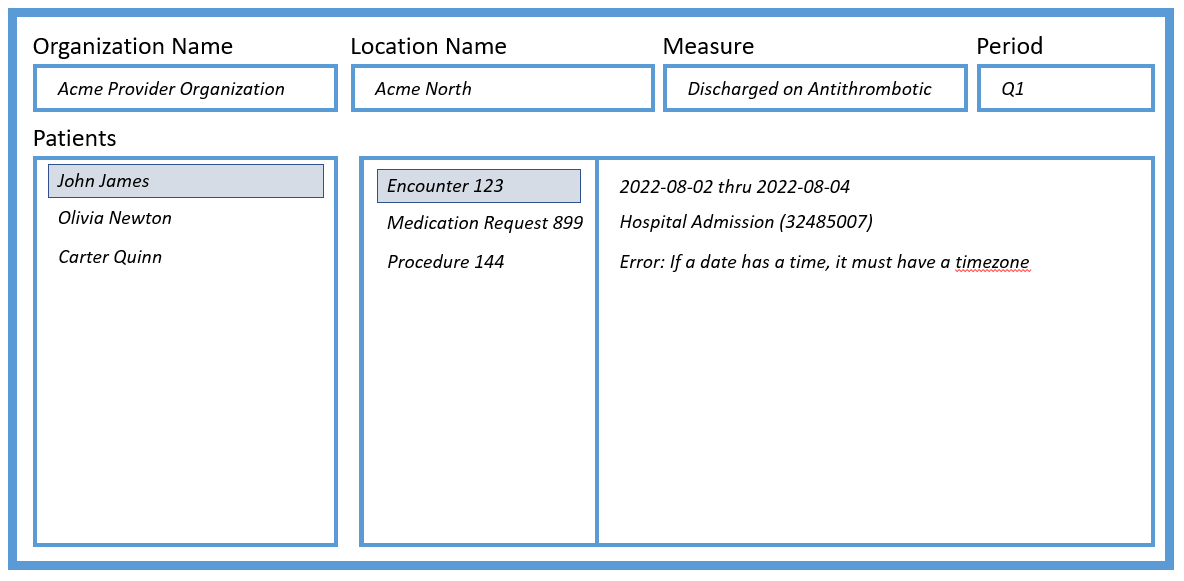Image resolution: width=1184 pixels, height=581 pixels.
Task: Click the Measure heading label
Action: click(708, 46)
